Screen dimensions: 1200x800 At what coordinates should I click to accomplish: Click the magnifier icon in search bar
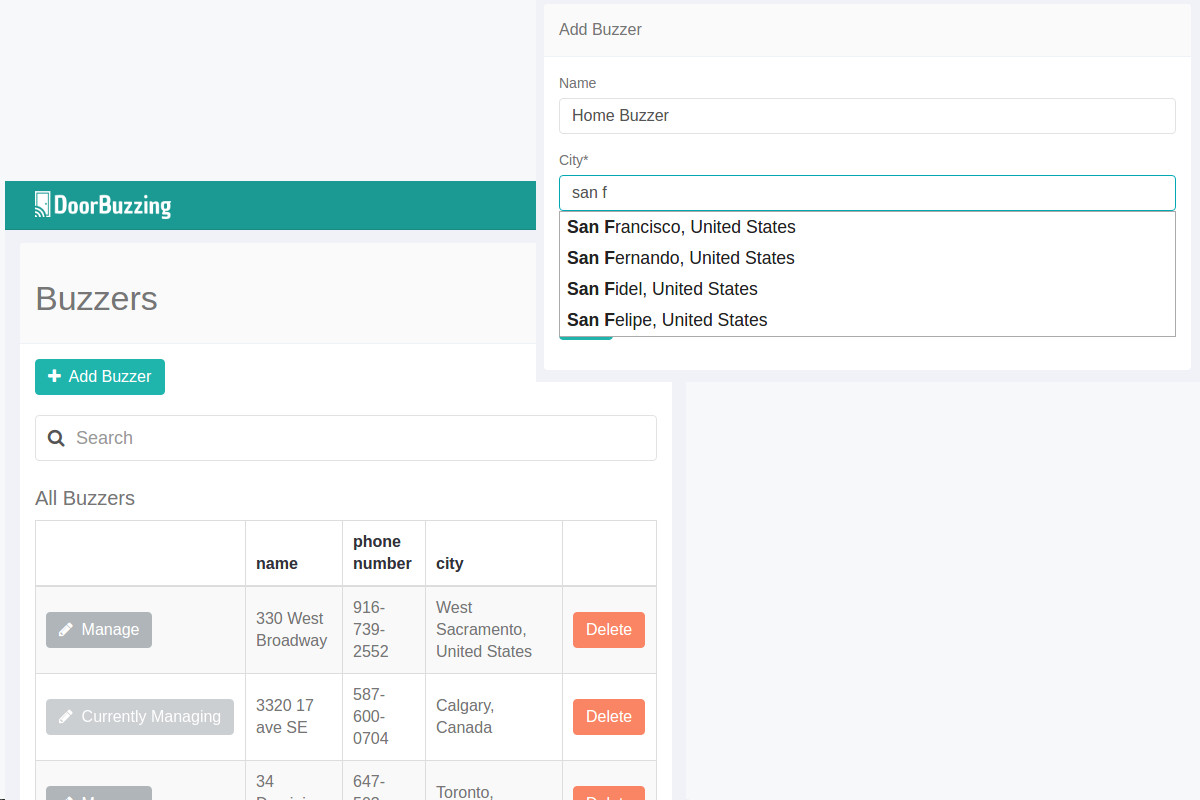pyautogui.click(x=57, y=438)
